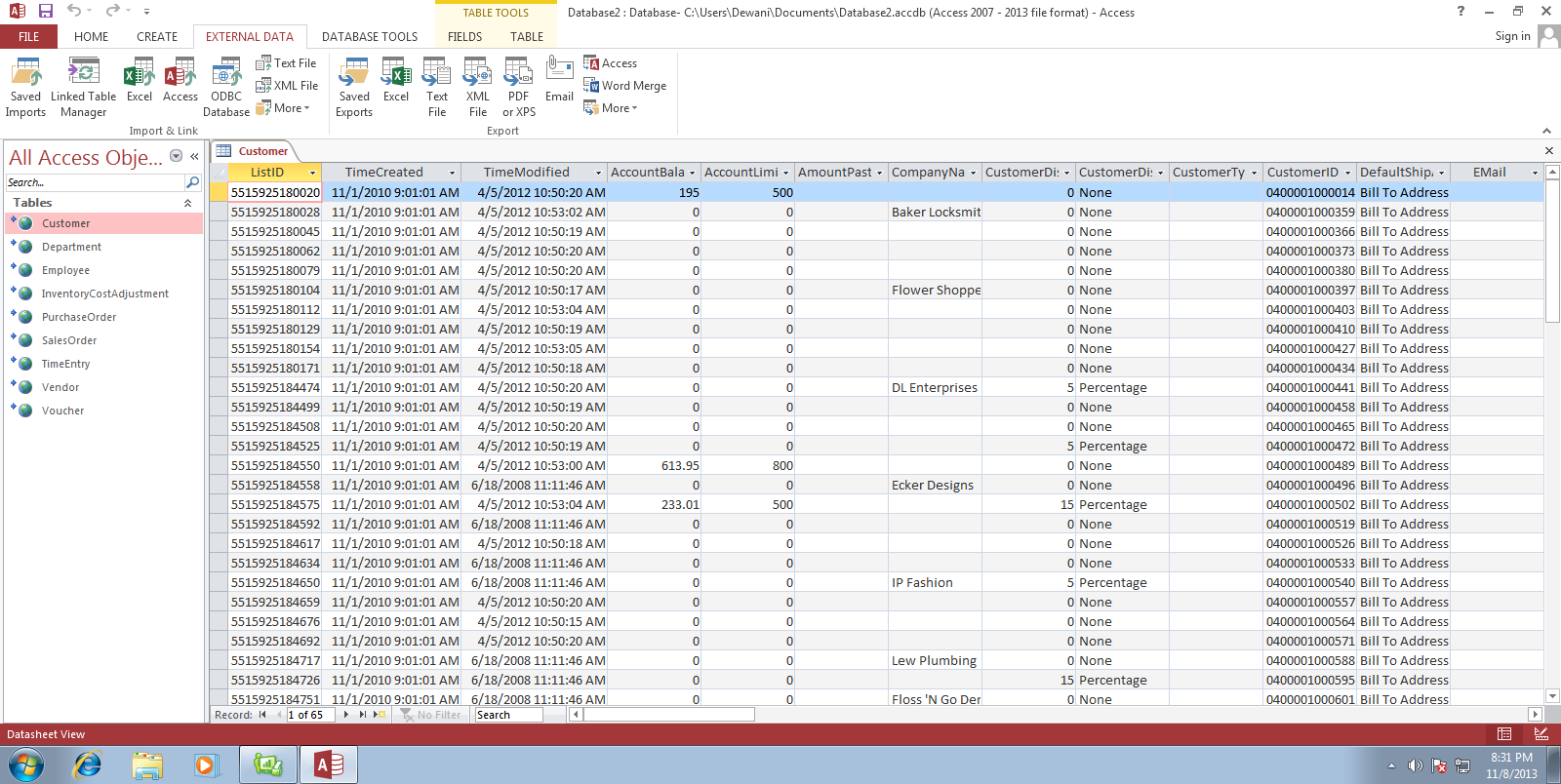Switch to FIELDS tab
Viewport: 1561px width, 784px height.
tap(465, 37)
